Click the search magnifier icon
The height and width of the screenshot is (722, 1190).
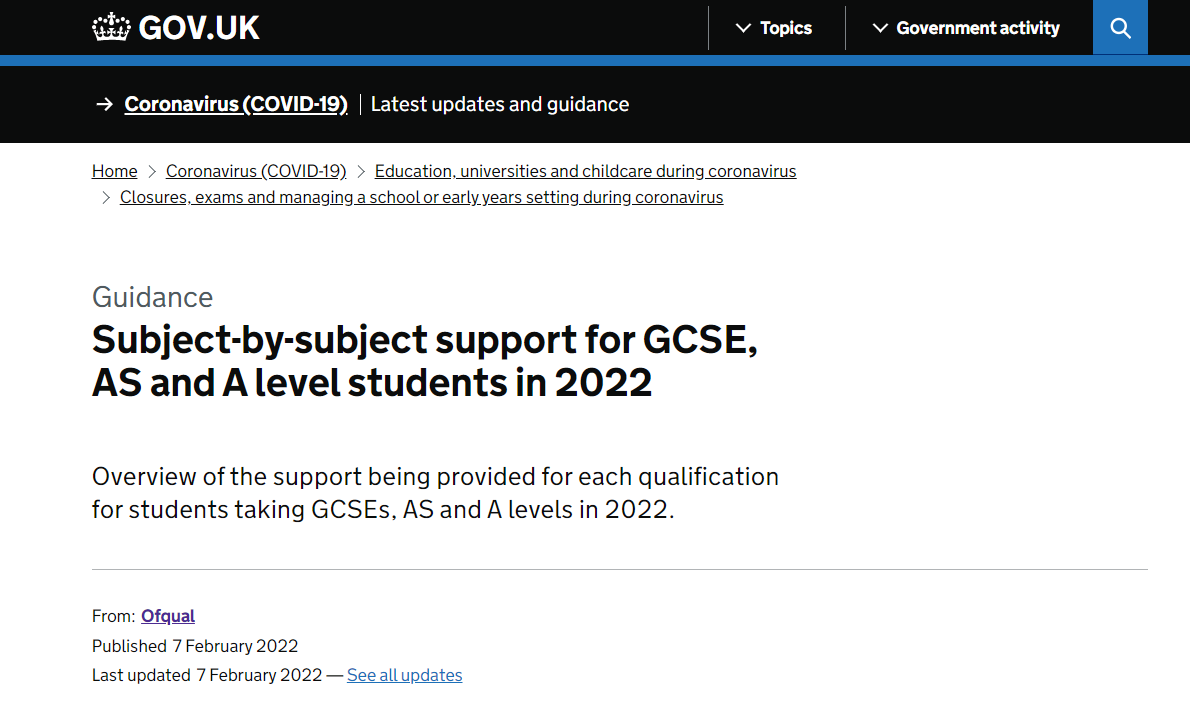[1120, 28]
